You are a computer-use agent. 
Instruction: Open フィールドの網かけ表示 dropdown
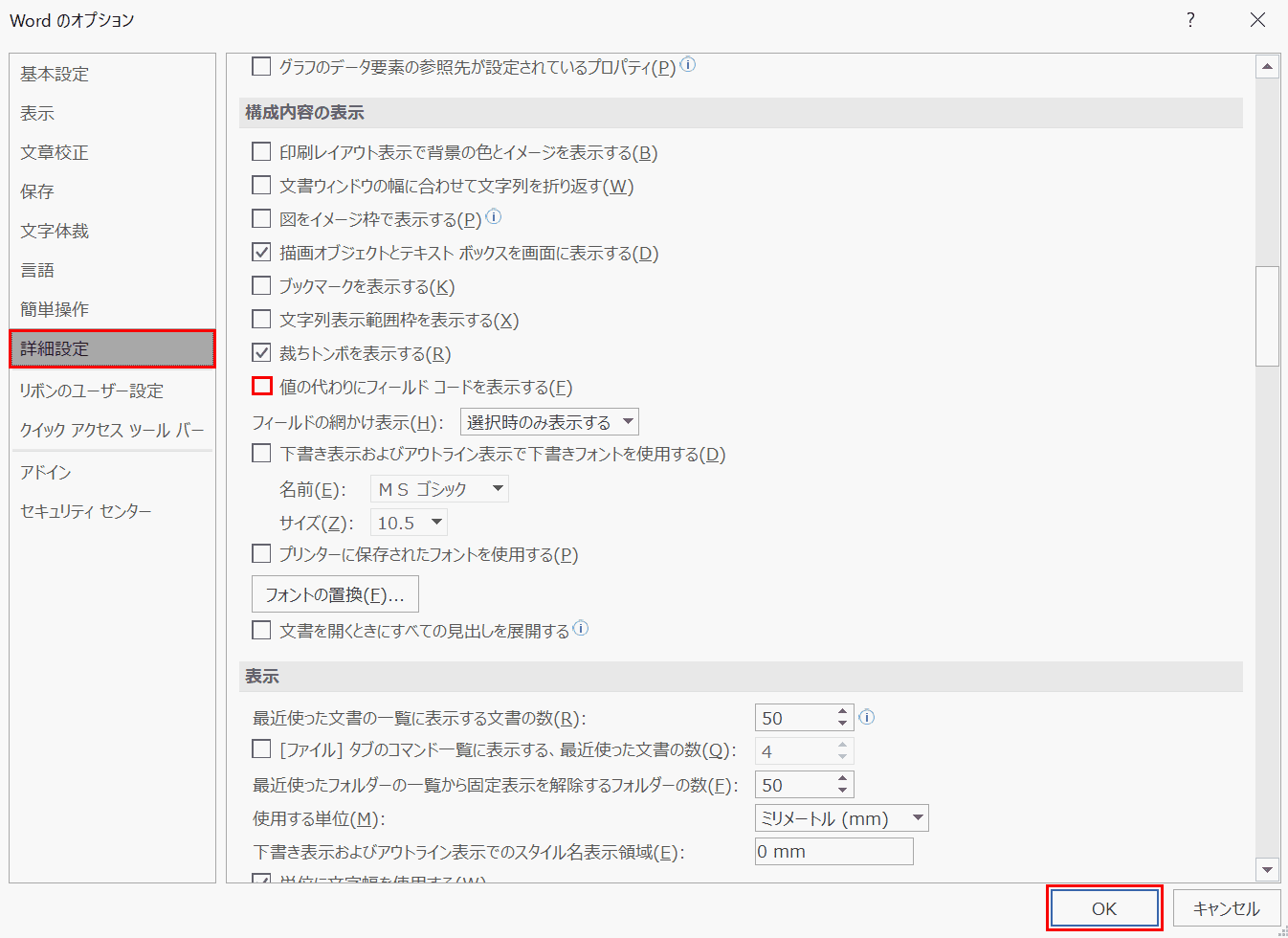[x=549, y=422]
